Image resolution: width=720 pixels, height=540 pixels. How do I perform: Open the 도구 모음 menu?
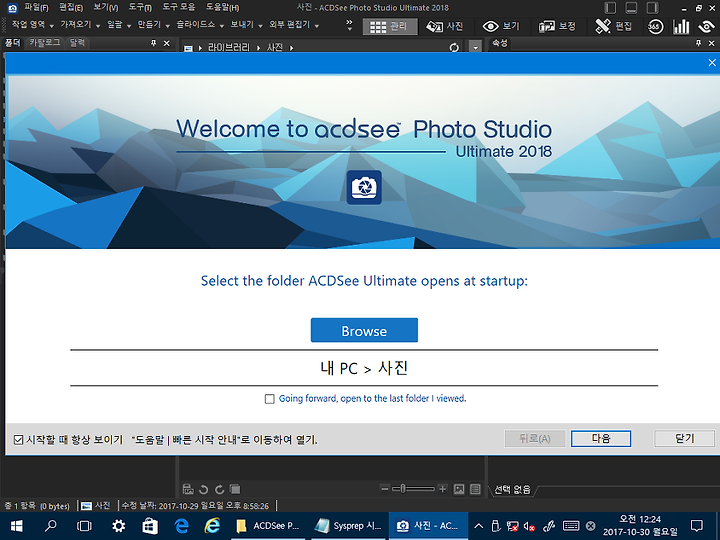[x=179, y=8]
